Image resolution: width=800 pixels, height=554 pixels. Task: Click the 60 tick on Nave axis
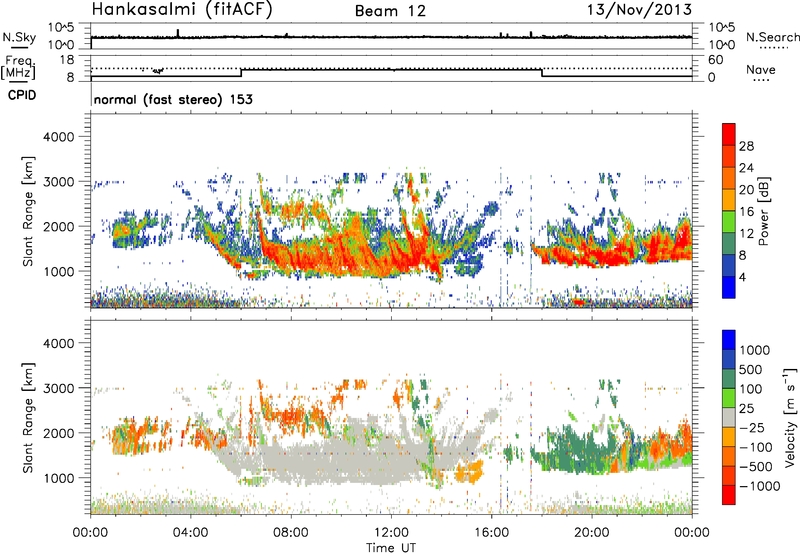pyautogui.click(x=715, y=60)
